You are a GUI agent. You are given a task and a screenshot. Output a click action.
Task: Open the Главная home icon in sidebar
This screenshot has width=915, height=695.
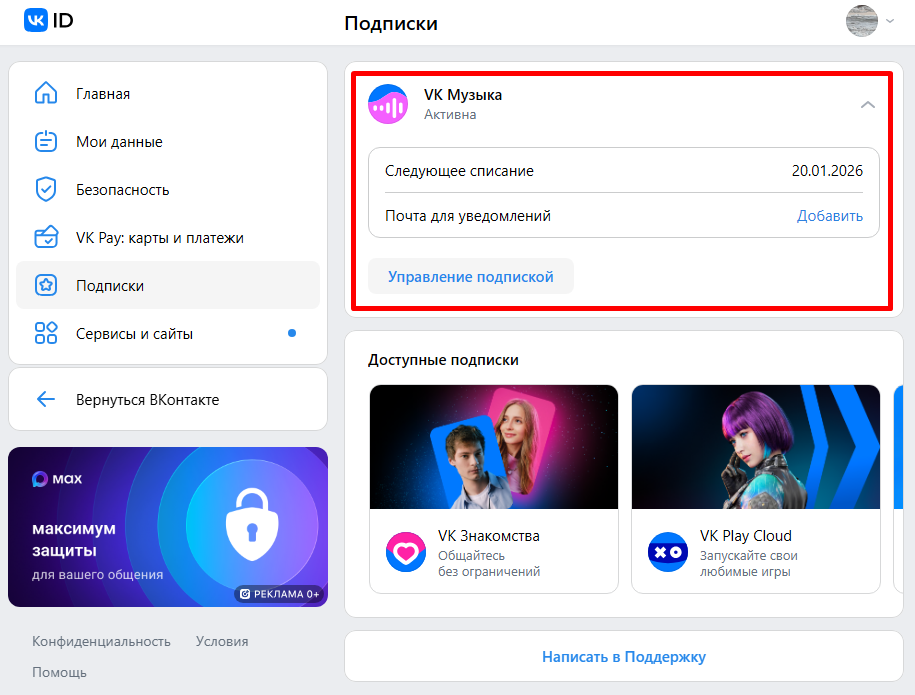click(x=45, y=93)
